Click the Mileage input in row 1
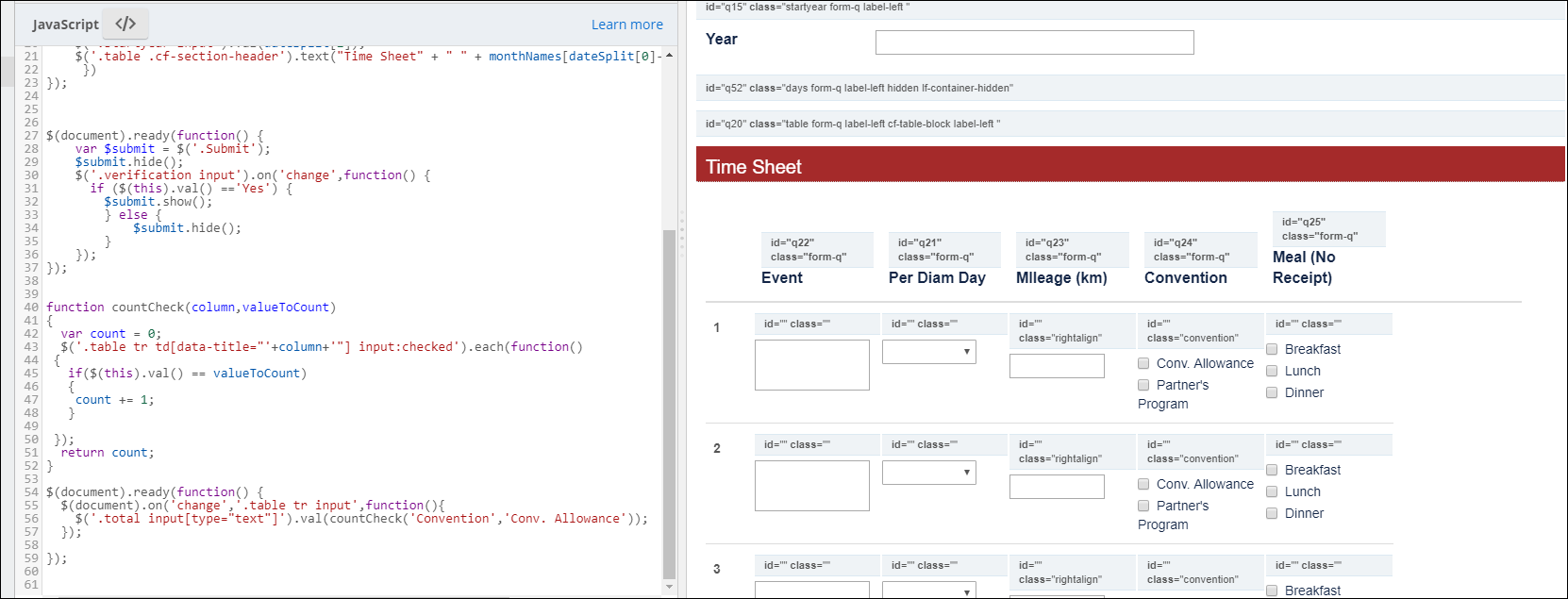This screenshot has width=1568, height=599. click(1057, 366)
